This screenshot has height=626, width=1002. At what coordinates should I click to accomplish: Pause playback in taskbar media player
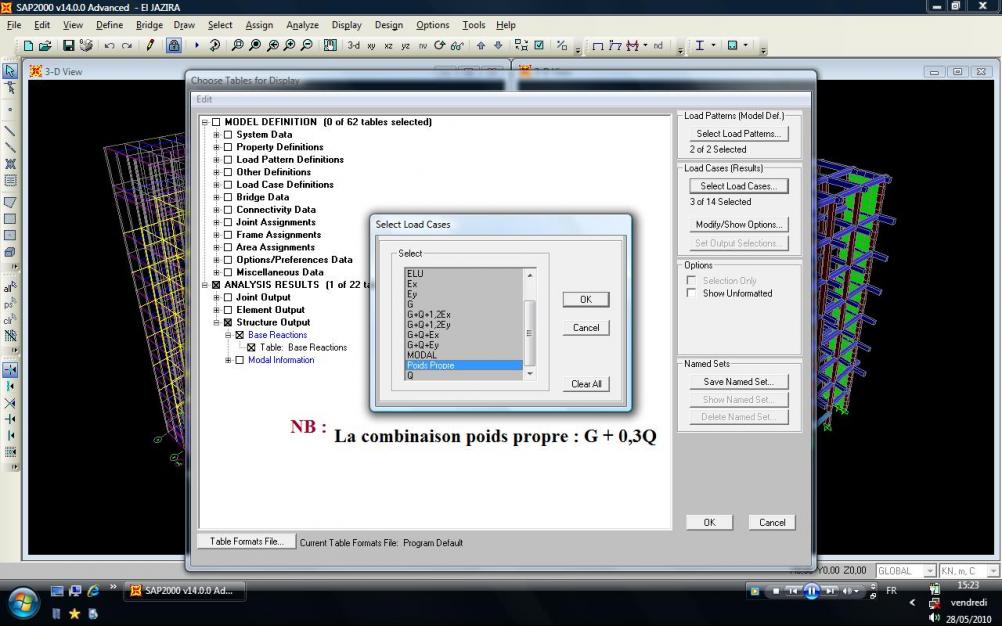(812, 591)
